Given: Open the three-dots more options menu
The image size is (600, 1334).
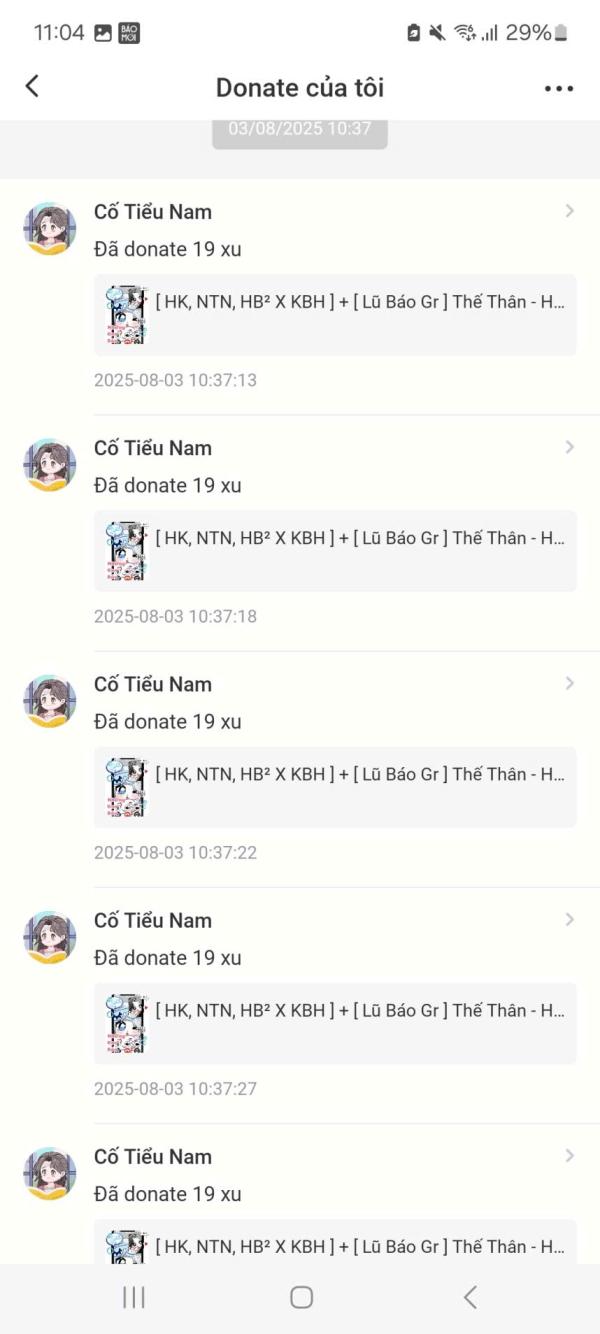Looking at the screenshot, I should (559, 88).
